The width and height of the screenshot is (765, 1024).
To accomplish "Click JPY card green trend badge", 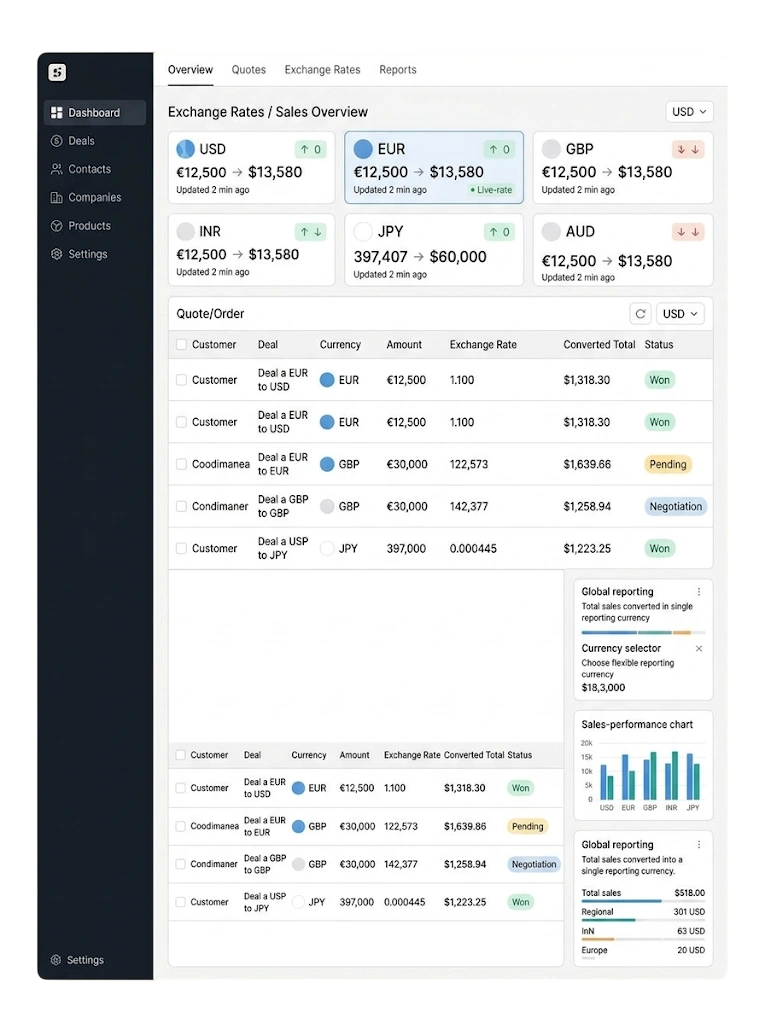I will [499, 232].
